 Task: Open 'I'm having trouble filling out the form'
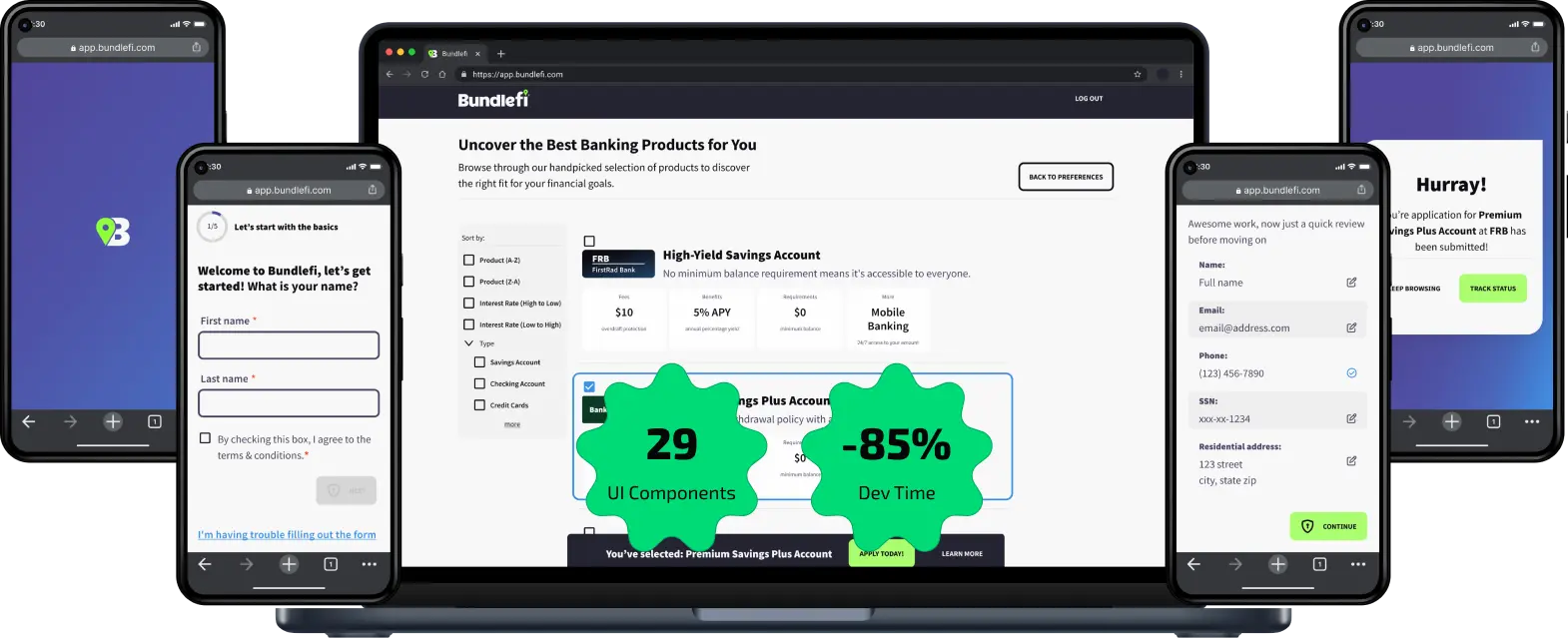[x=287, y=535]
